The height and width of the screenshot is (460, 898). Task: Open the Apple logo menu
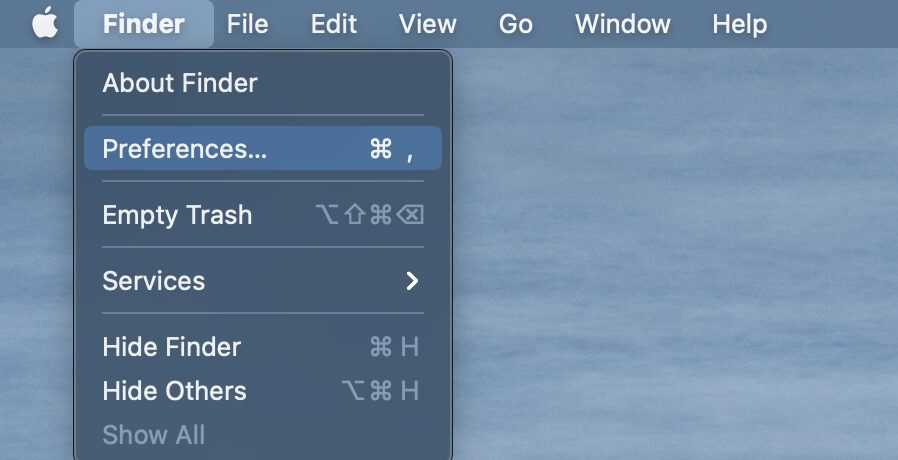point(45,23)
